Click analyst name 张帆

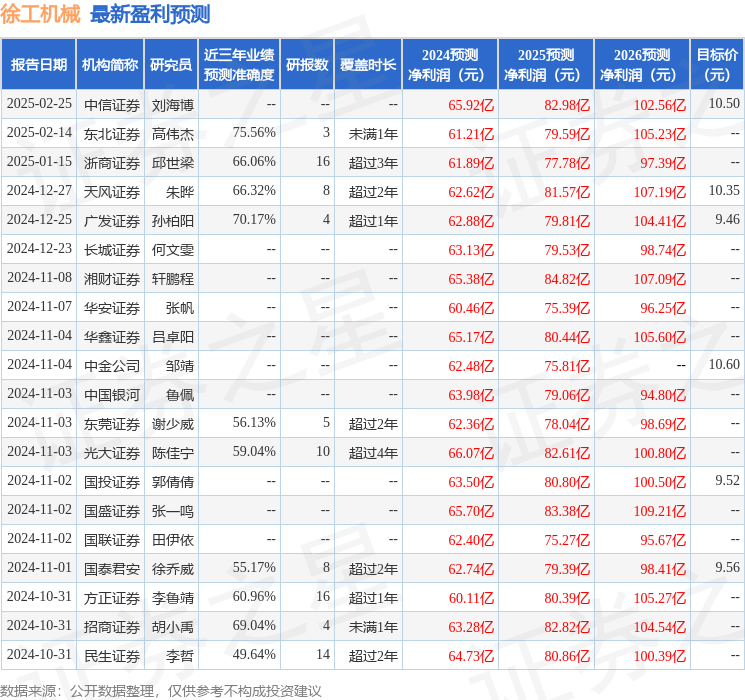[x=180, y=308]
